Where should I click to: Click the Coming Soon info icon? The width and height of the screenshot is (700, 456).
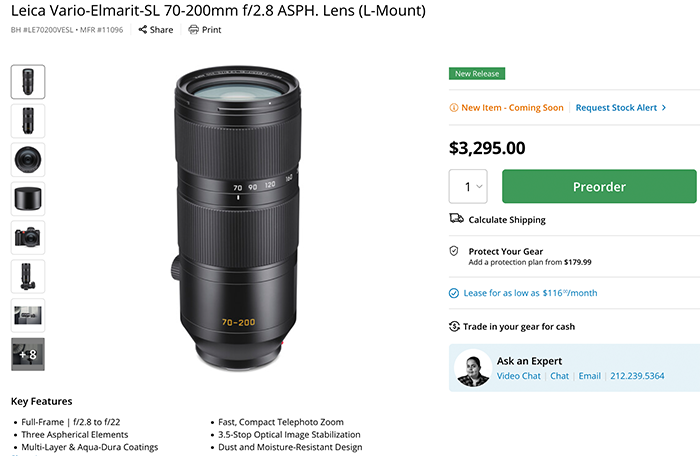click(455, 107)
